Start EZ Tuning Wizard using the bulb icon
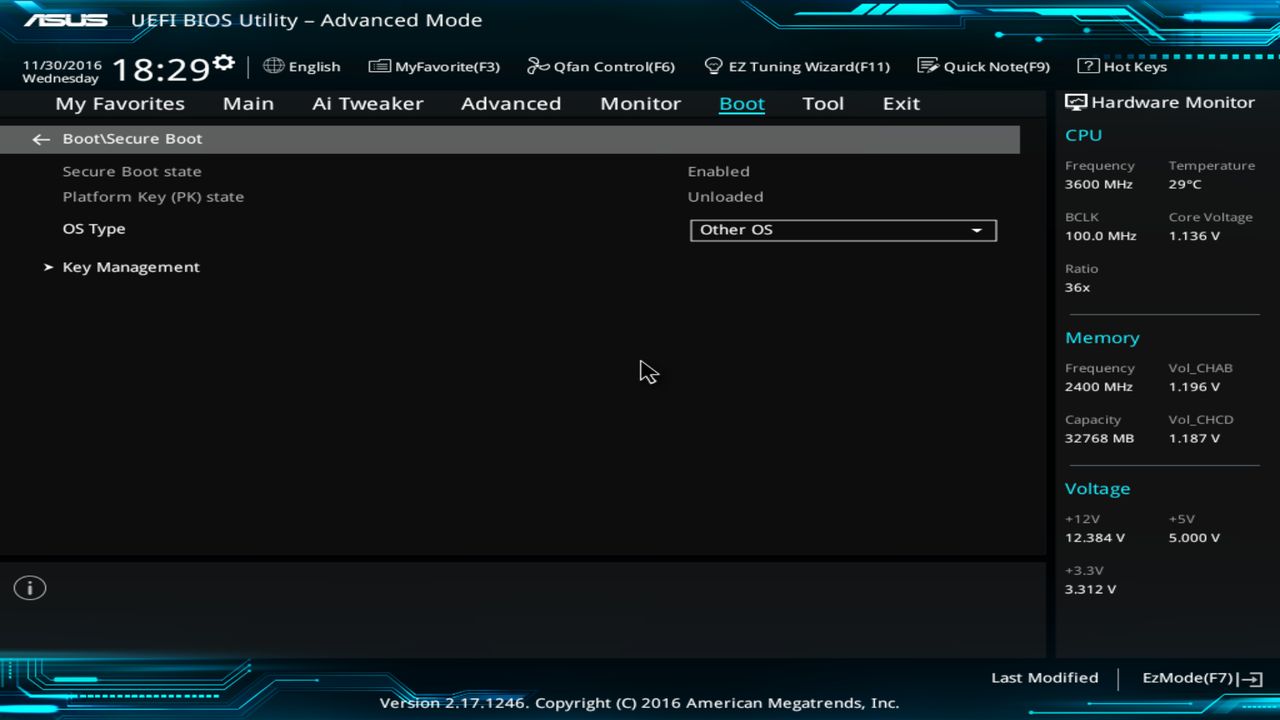 (x=713, y=66)
